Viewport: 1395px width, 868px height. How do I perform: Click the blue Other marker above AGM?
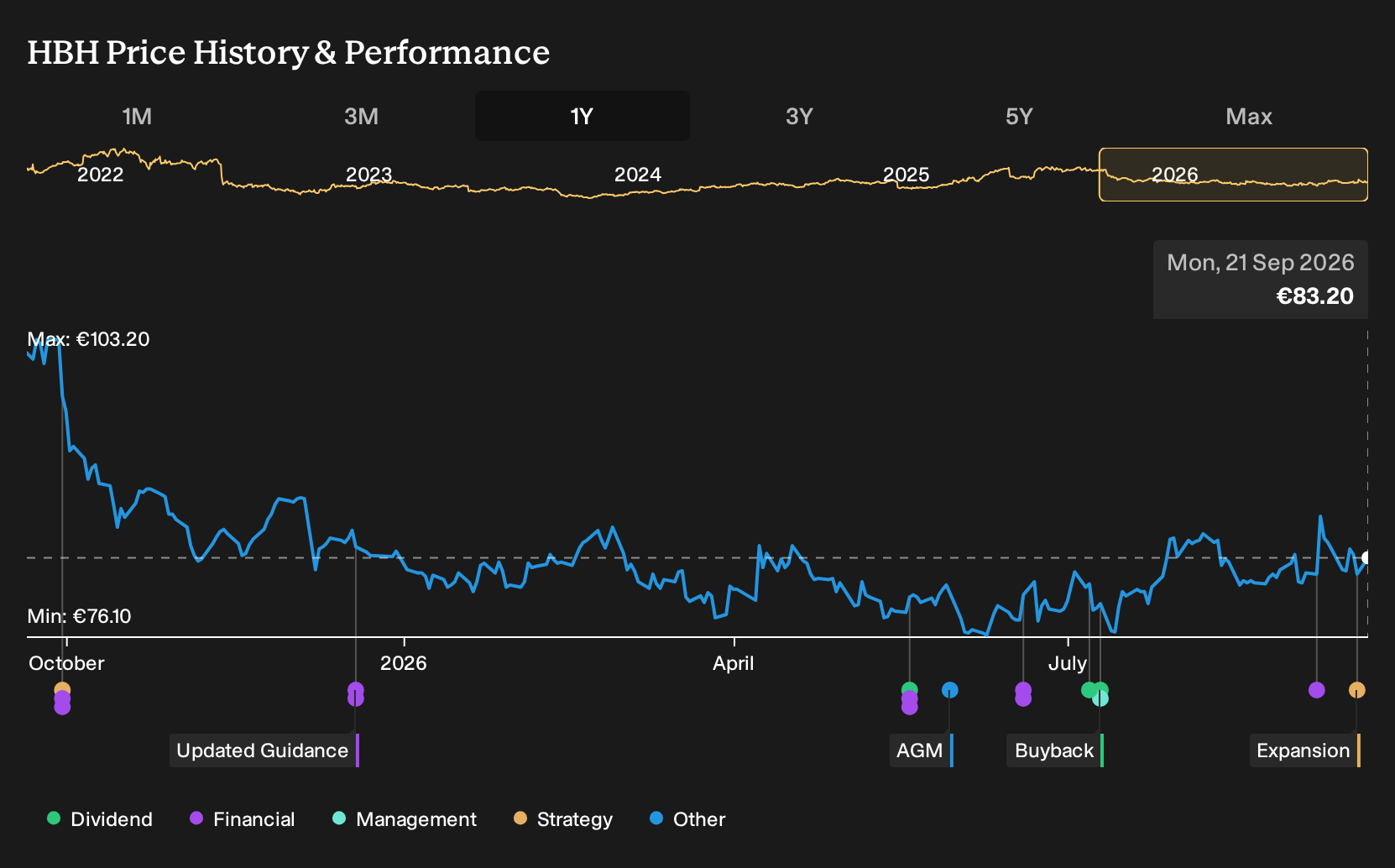click(950, 690)
